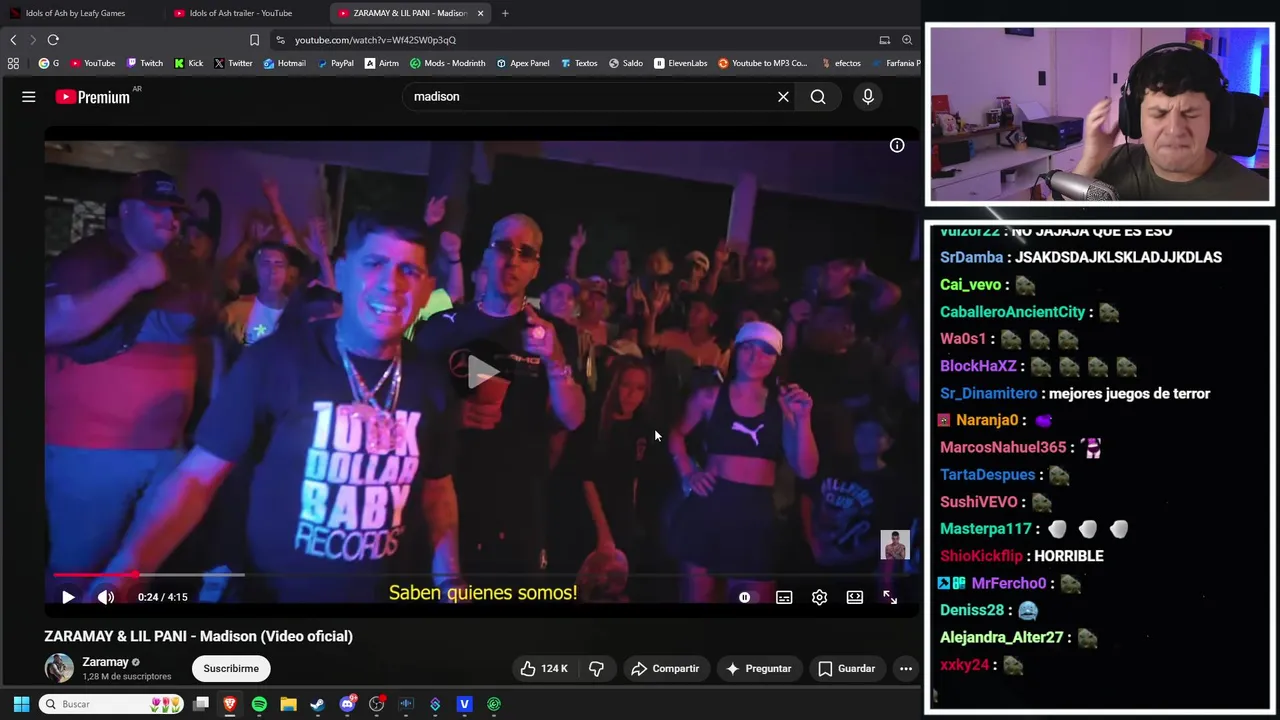Click SrDamba's username in chat
The width and height of the screenshot is (1280, 720).
971,257
